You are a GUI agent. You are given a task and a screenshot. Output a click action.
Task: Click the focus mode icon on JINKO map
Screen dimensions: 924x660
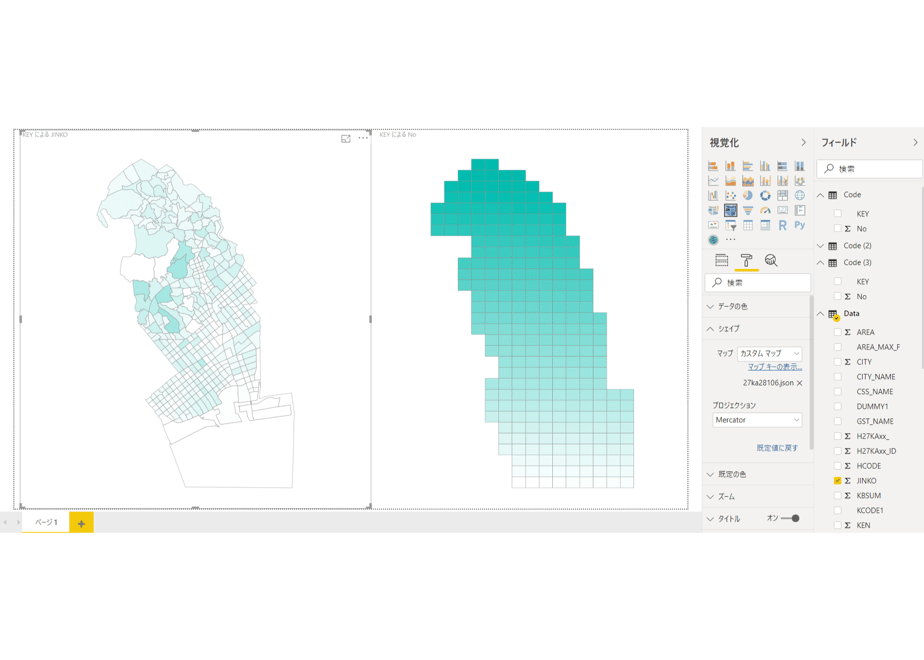point(346,138)
